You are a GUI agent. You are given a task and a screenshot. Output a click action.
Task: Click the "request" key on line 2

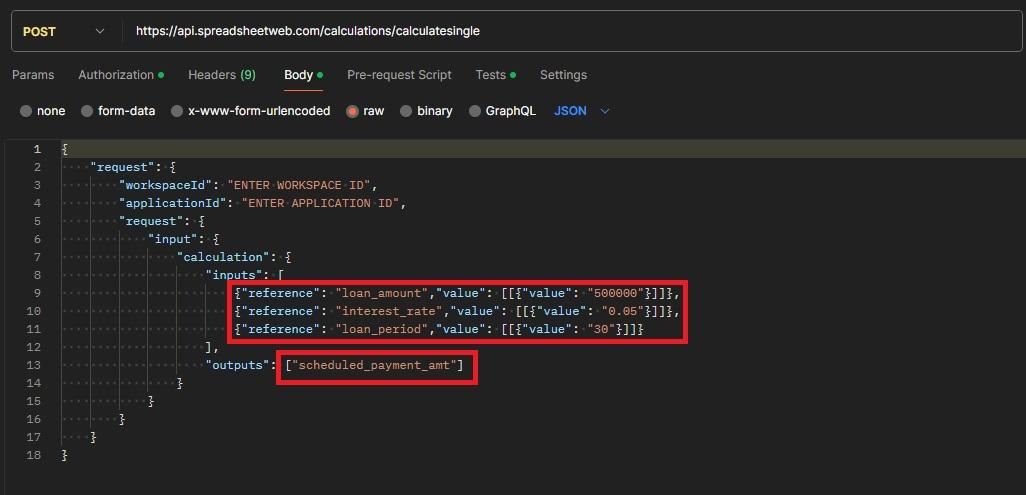122,168
